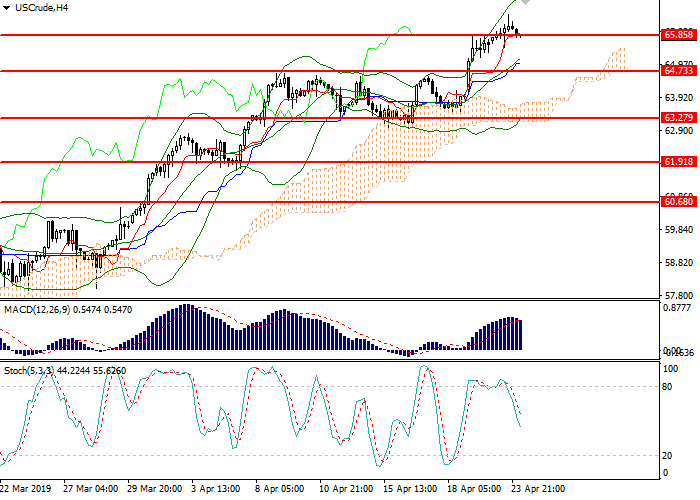The height and width of the screenshot is (500, 700).
Task: Click the 8 Apr 05:00 time axis label
Action: click(279, 489)
